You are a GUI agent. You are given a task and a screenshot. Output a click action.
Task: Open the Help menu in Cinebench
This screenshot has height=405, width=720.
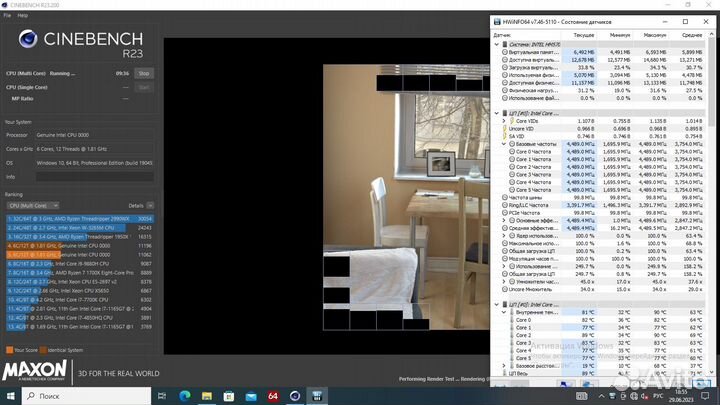(x=22, y=15)
